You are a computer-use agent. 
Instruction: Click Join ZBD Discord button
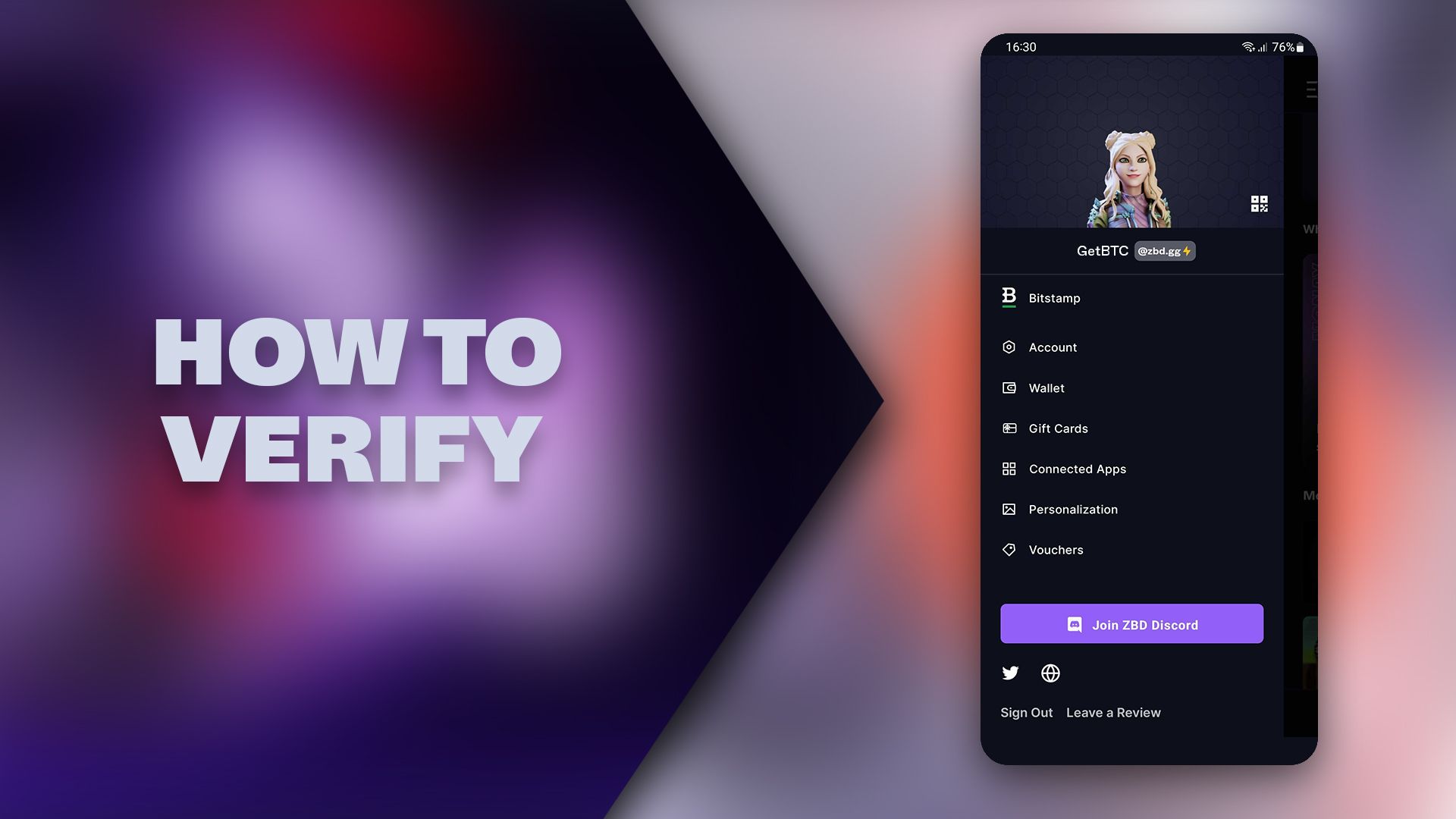1132,623
